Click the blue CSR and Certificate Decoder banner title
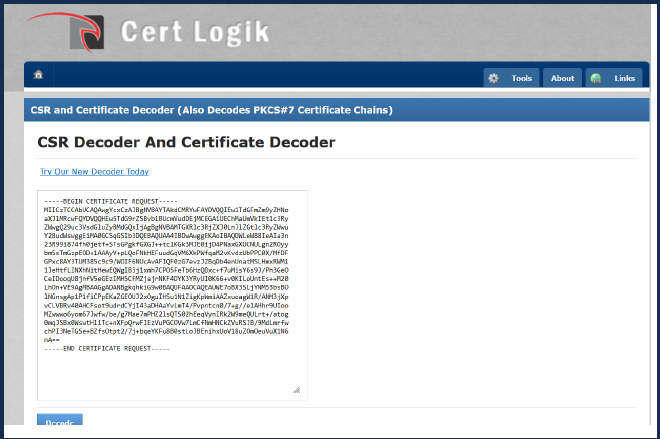This screenshot has height=439, width=660. coord(211,110)
